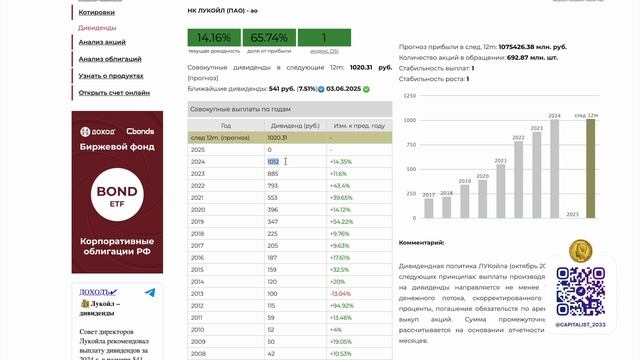640x360 pixels.
Task: Click the doxod logo in the banner
Action: [x=98, y=131]
